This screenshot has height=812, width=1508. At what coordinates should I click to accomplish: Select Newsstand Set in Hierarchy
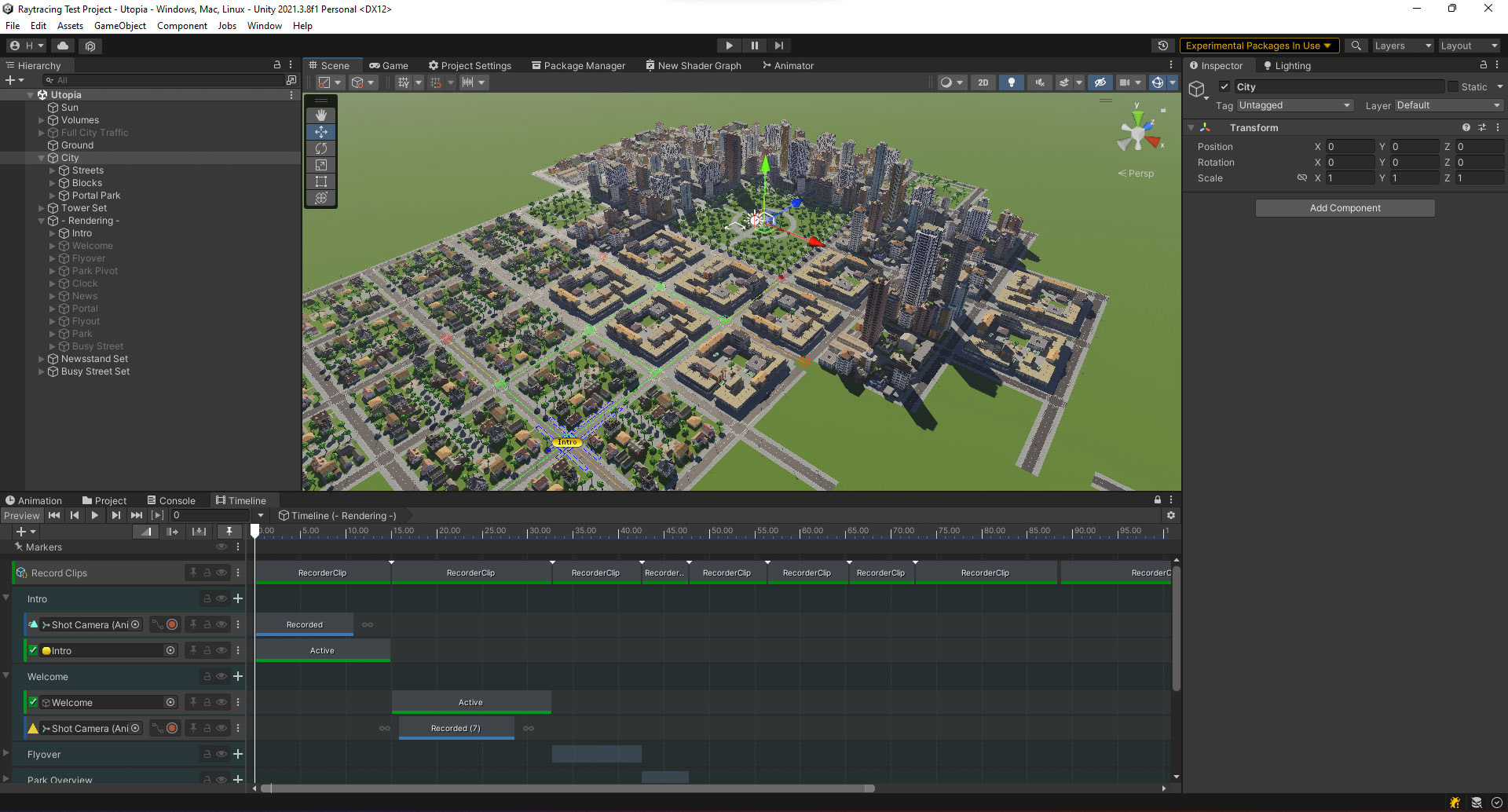(x=94, y=359)
